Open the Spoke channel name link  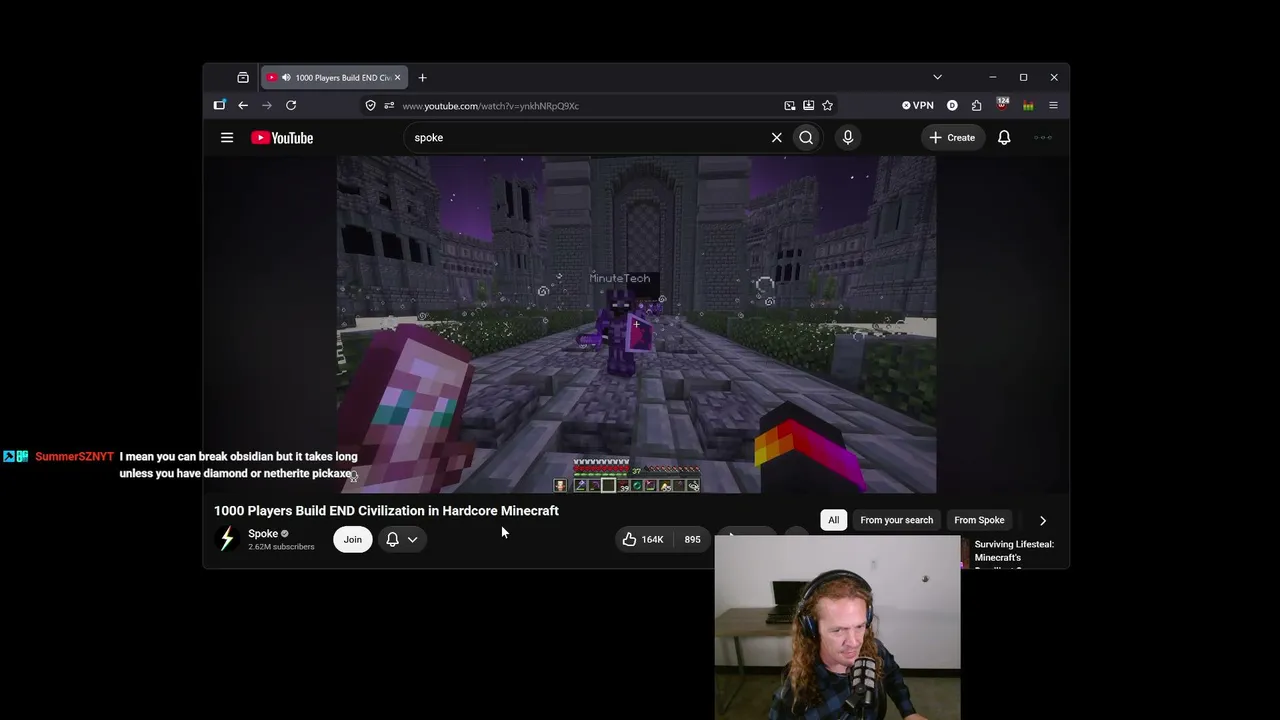(263, 534)
